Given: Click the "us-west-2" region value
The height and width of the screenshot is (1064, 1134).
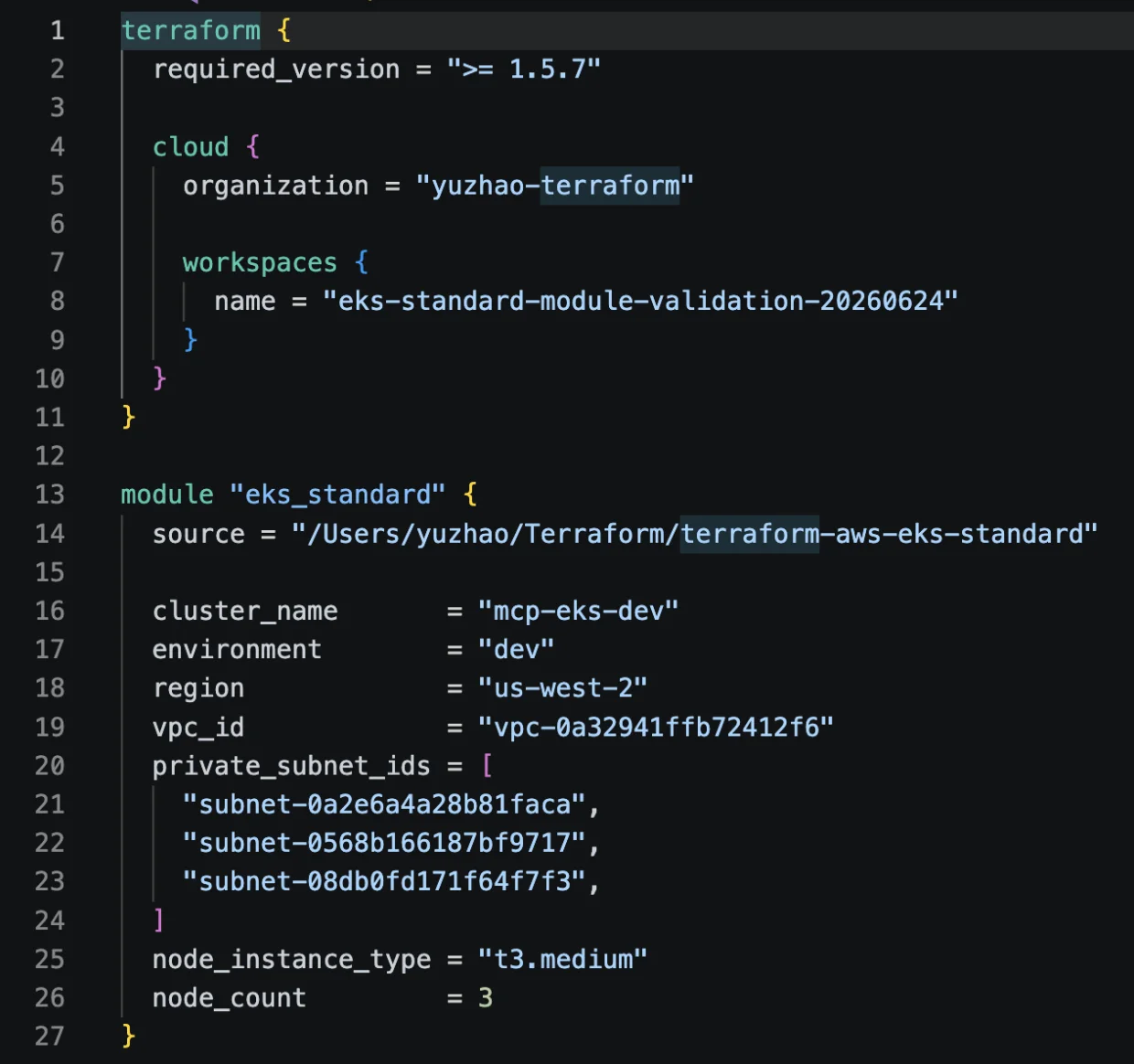Looking at the screenshot, I should pos(562,688).
